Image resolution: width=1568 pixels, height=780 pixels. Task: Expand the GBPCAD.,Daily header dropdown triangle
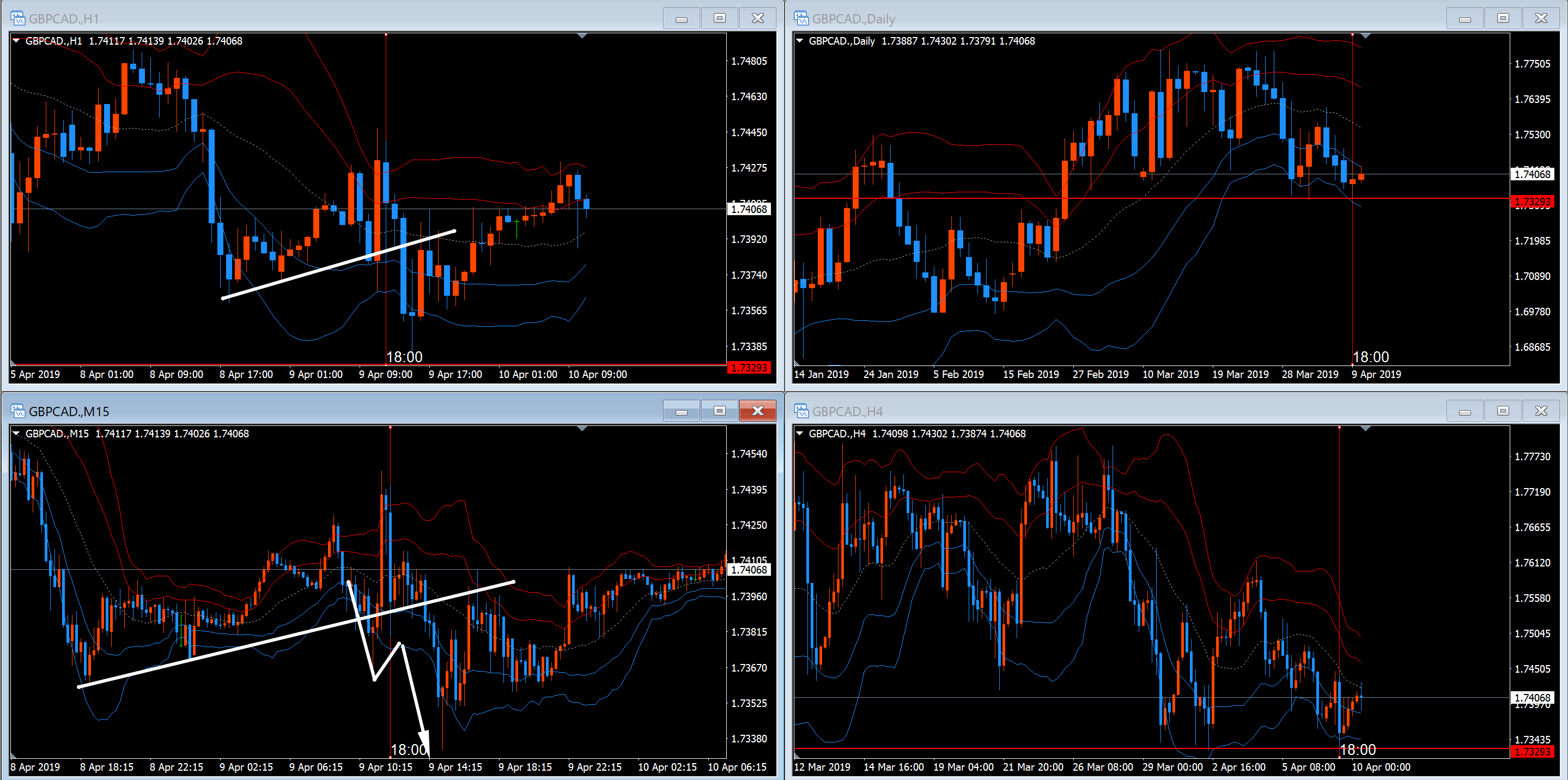pos(800,41)
